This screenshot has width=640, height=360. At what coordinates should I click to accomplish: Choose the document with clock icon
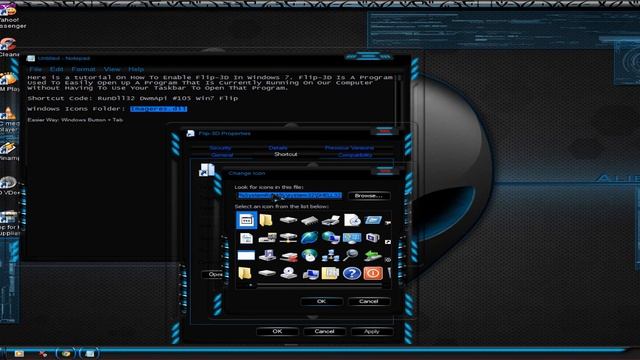pyautogui.click(x=352, y=220)
